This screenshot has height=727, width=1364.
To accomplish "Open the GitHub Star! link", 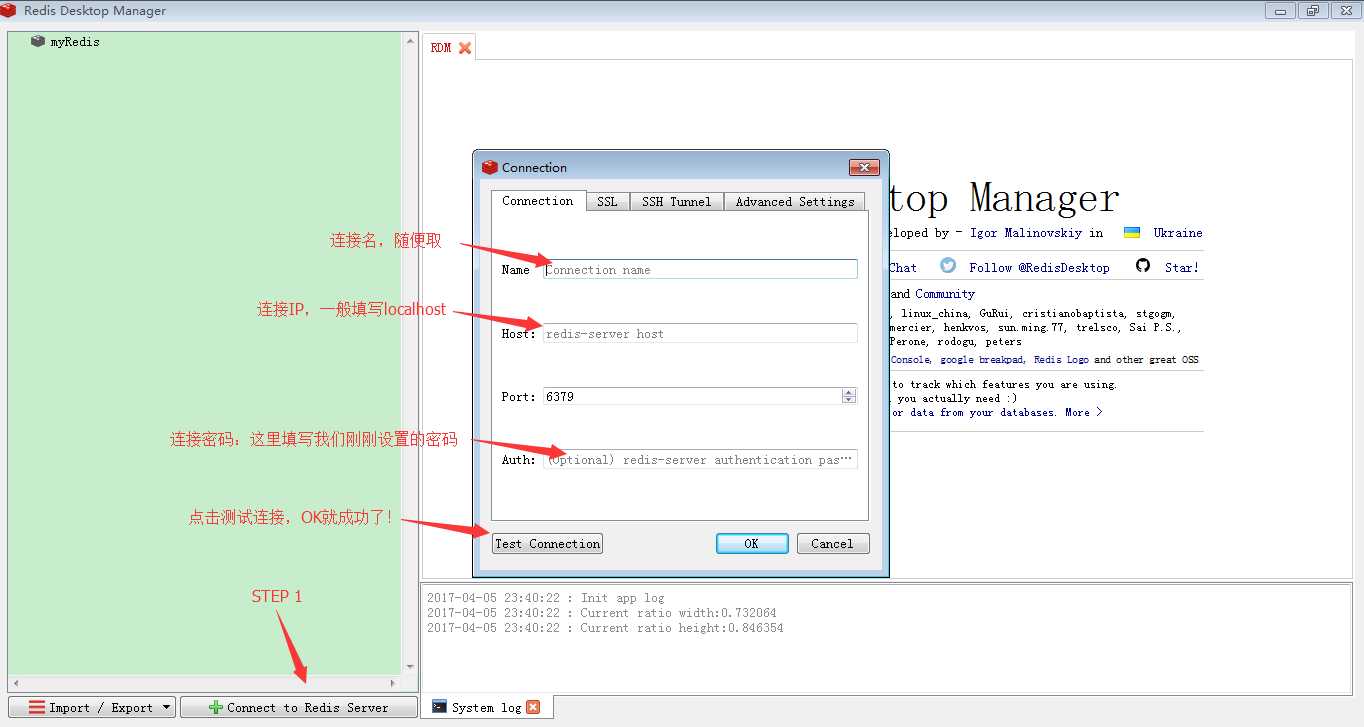I will click(1181, 268).
